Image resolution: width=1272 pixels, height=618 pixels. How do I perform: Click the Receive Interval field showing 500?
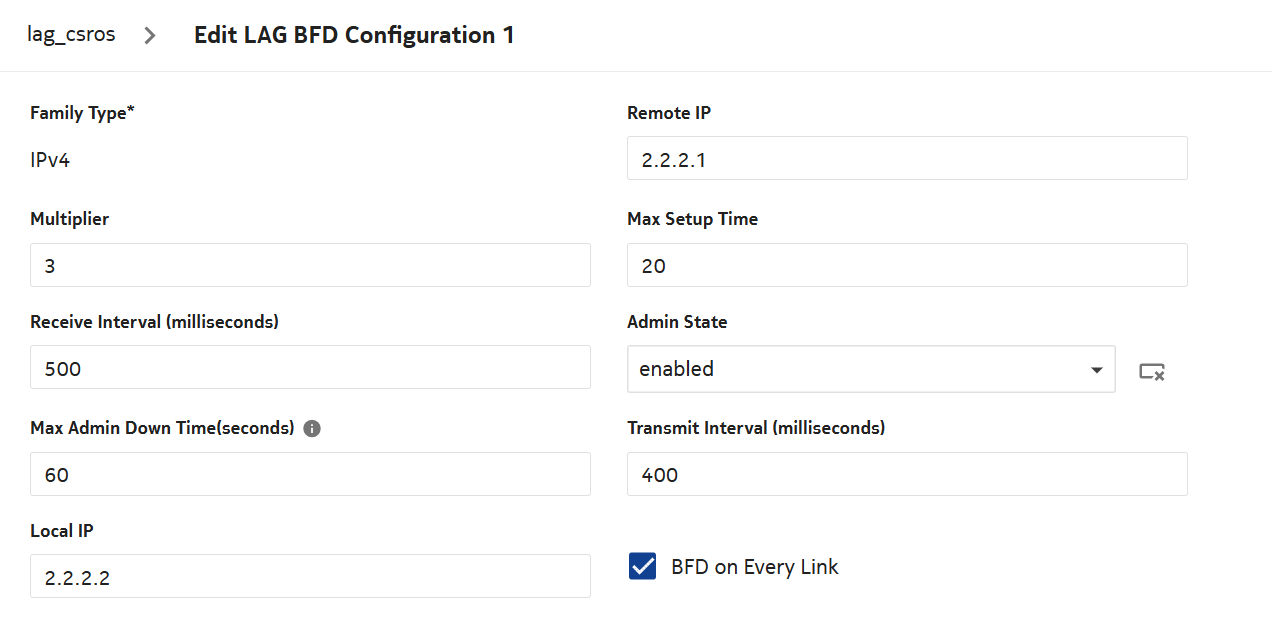pos(310,368)
